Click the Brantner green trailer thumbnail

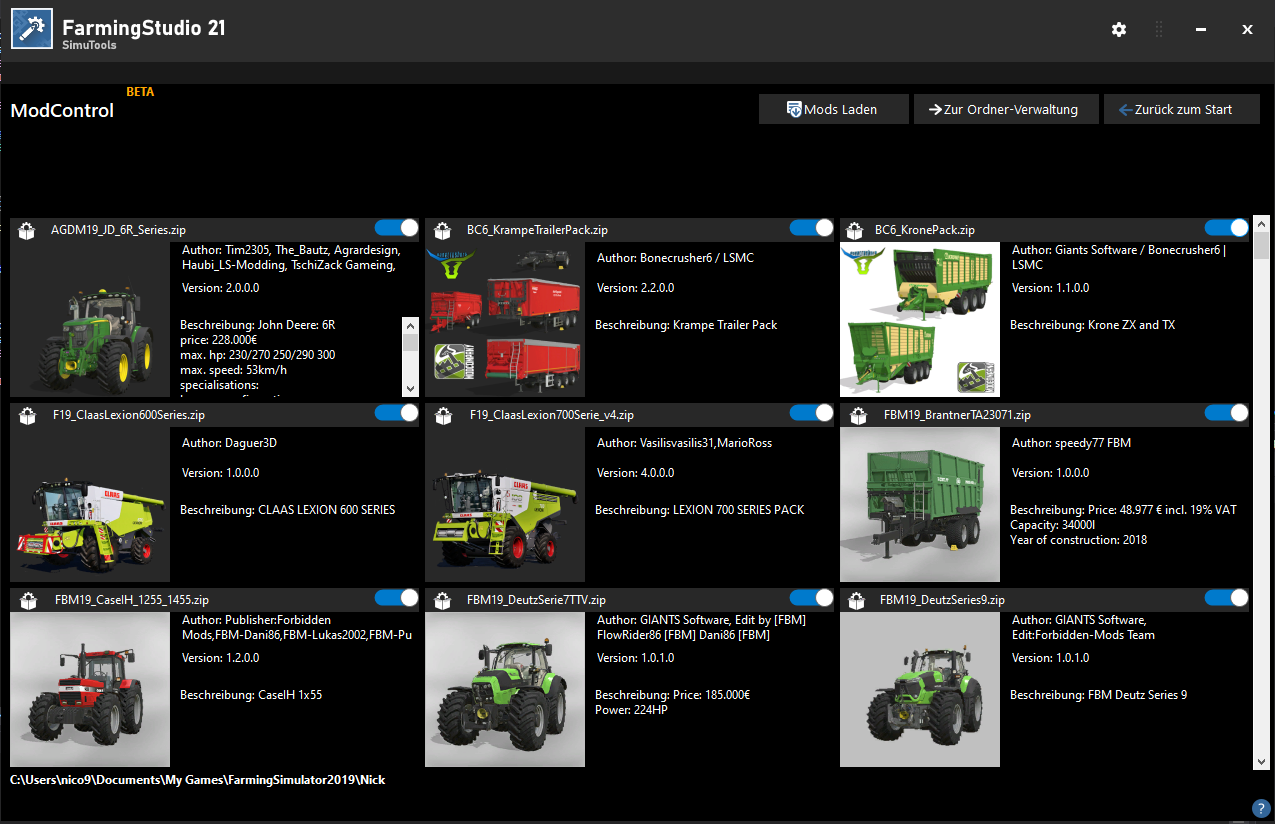click(x=920, y=505)
